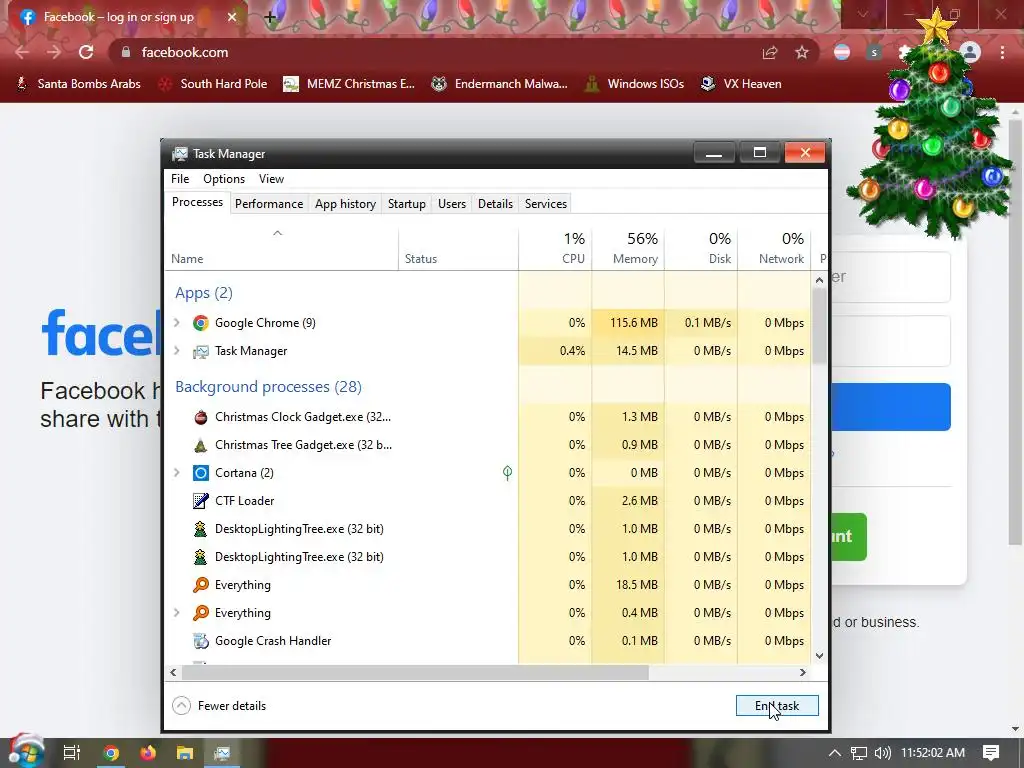Select Christmas Tree Gadget.exe tree icon
This screenshot has width=1024, height=768.
(x=200, y=445)
